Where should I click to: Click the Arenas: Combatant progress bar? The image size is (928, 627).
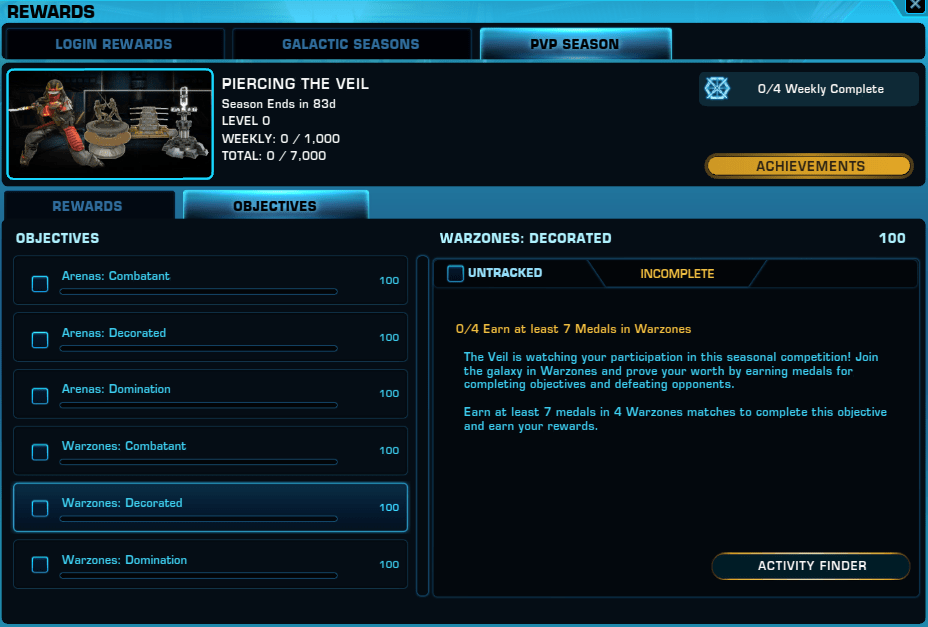coord(199,292)
